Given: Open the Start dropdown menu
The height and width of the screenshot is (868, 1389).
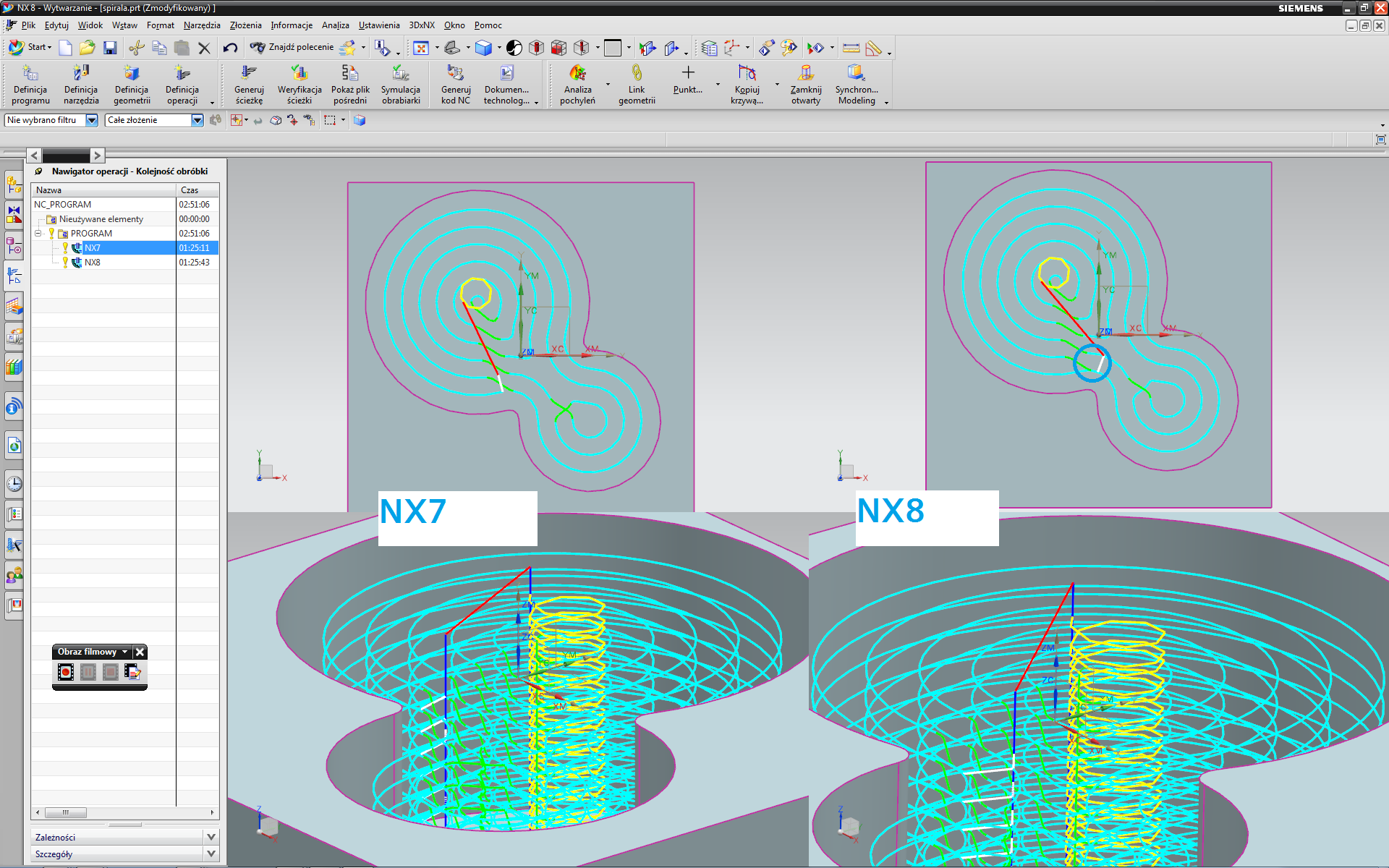Looking at the screenshot, I should coord(30,47).
